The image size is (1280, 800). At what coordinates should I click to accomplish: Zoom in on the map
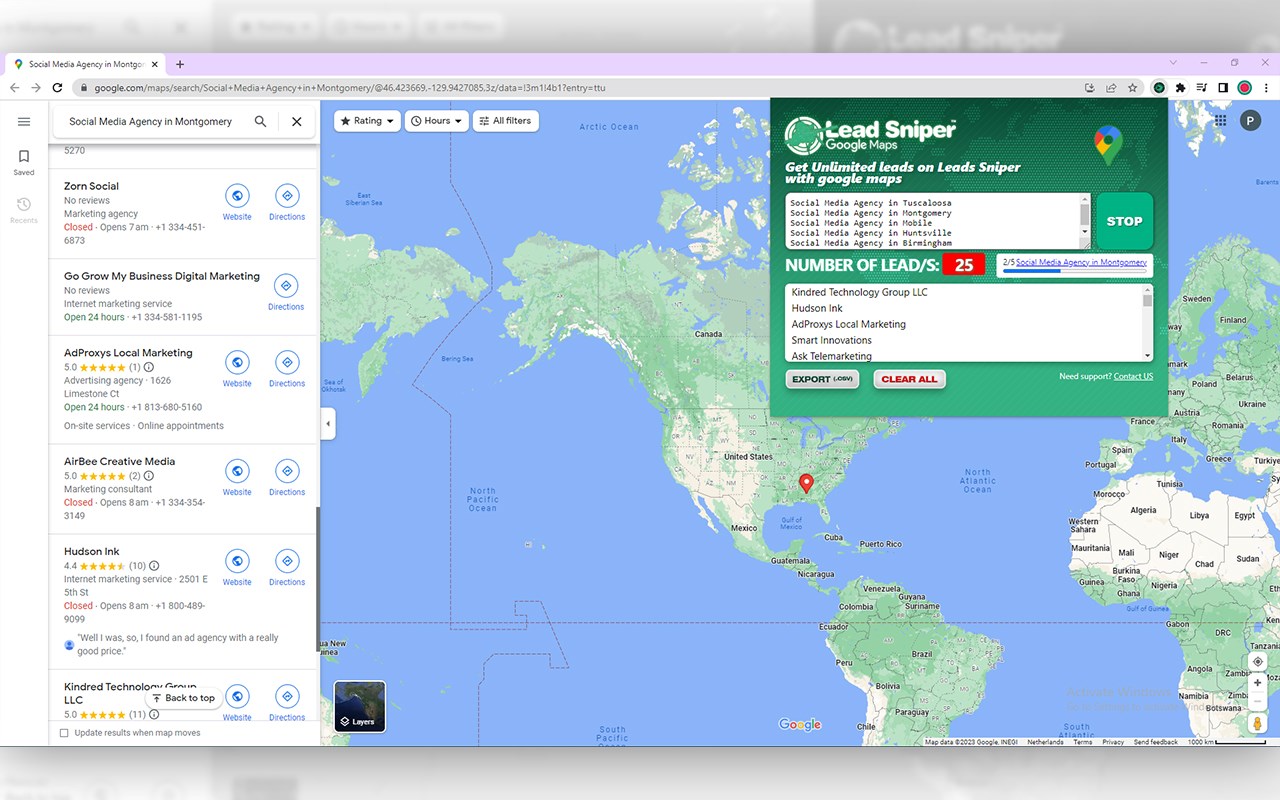[1258, 683]
